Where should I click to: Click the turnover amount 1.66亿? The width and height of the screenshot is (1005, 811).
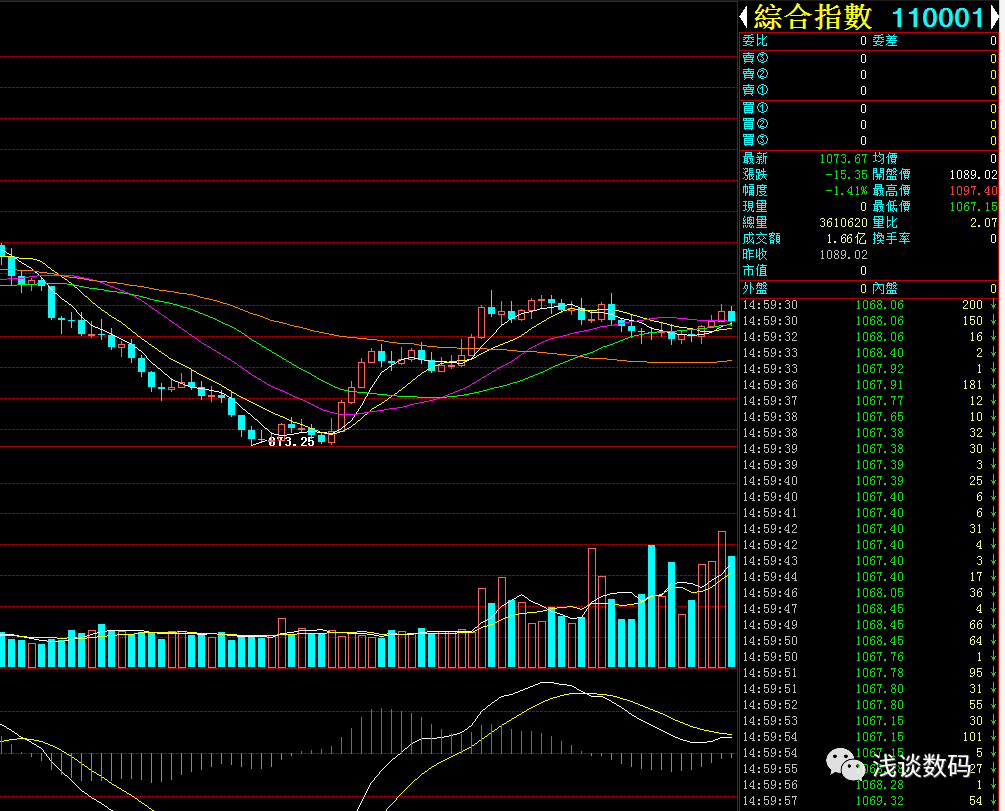(x=846, y=238)
